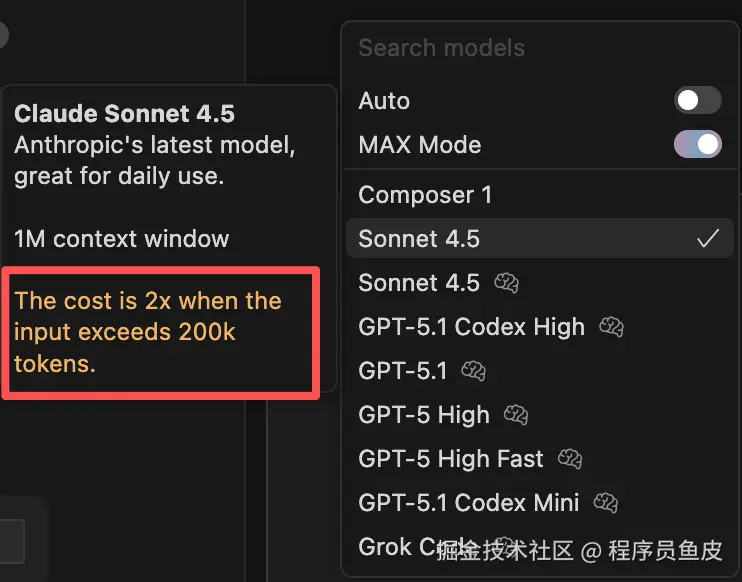Image resolution: width=742 pixels, height=582 pixels.
Task: Choose the Sonnet 4.5 thinking model entry
Action: click(x=419, y=283)
